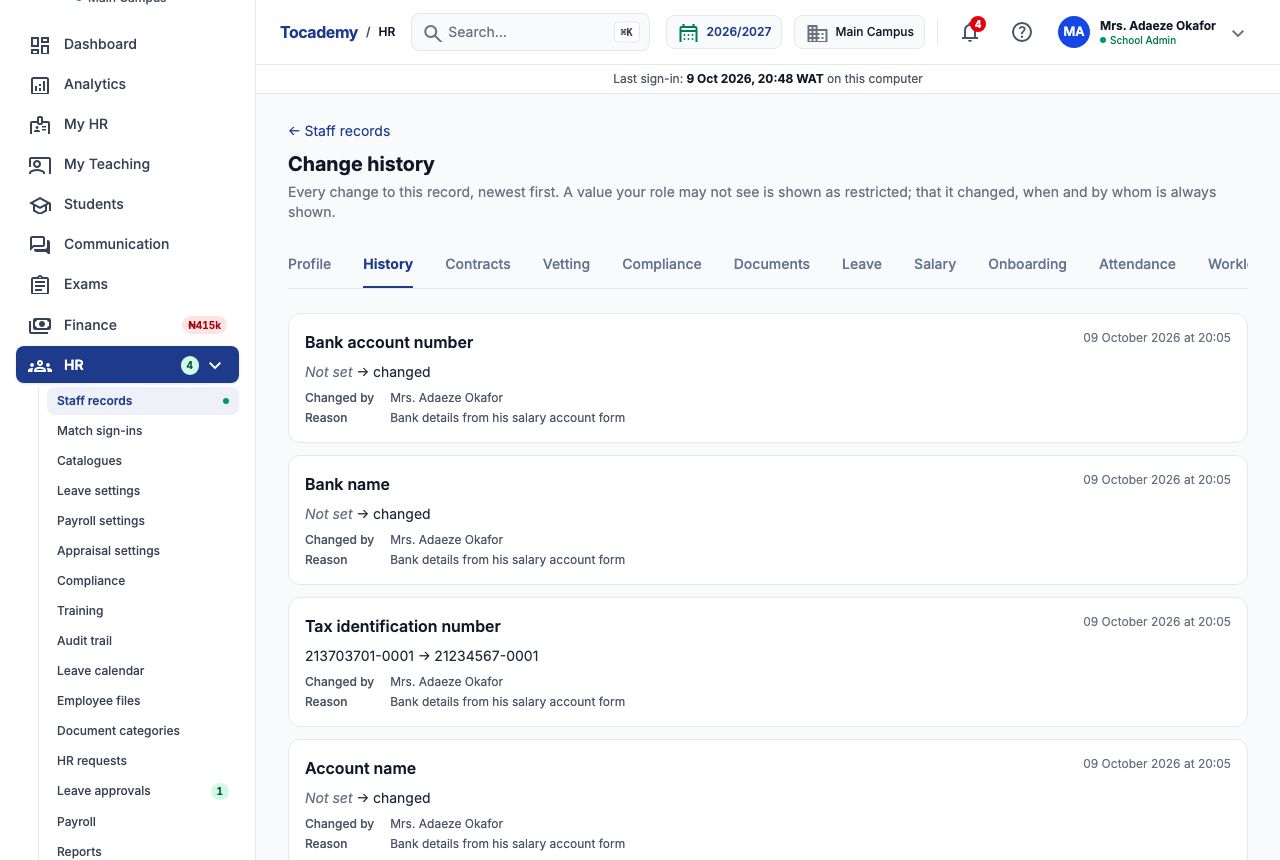Open the Onboarding tab
Screen dimensions: 1280x860
click(1027, 264)
